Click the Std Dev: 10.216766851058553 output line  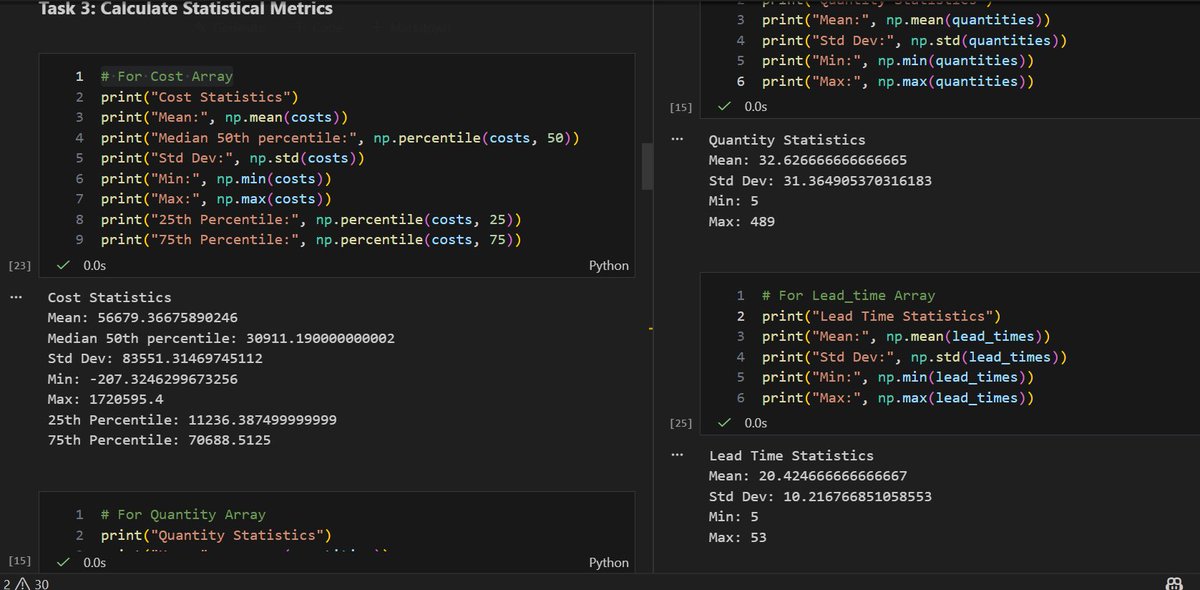(820, 496)
